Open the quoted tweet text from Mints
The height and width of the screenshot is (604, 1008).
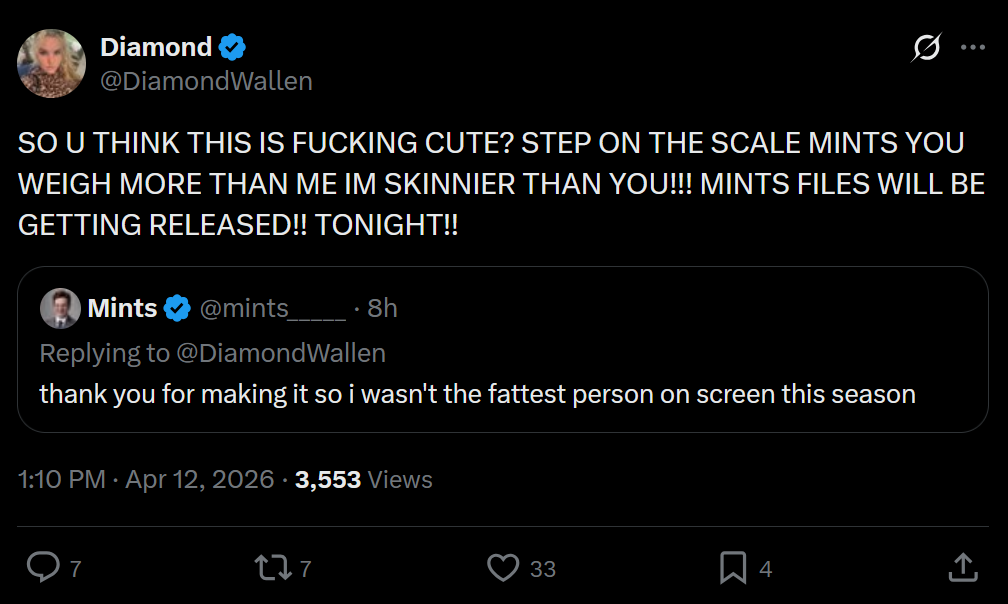tap(477, 394)
